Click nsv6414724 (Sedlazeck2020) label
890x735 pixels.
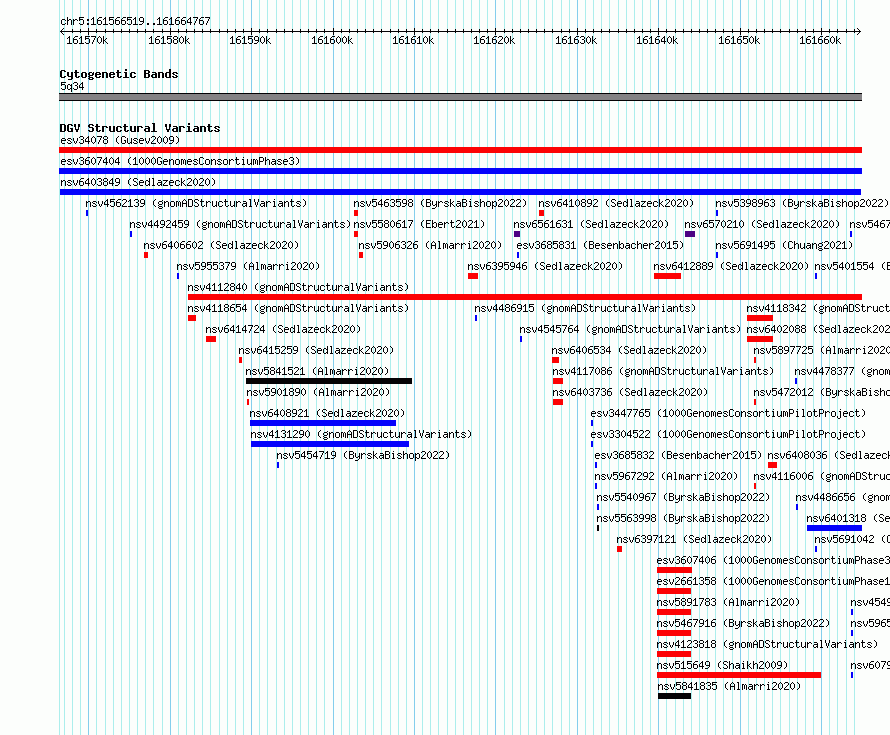(x=283, y=329)
